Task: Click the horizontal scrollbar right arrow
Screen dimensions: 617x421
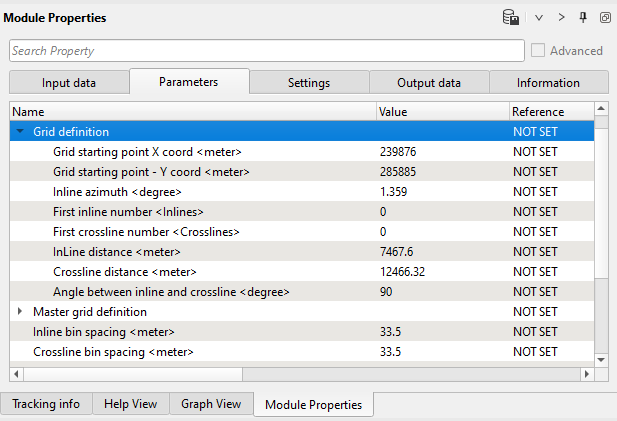Action: point(586,374)
